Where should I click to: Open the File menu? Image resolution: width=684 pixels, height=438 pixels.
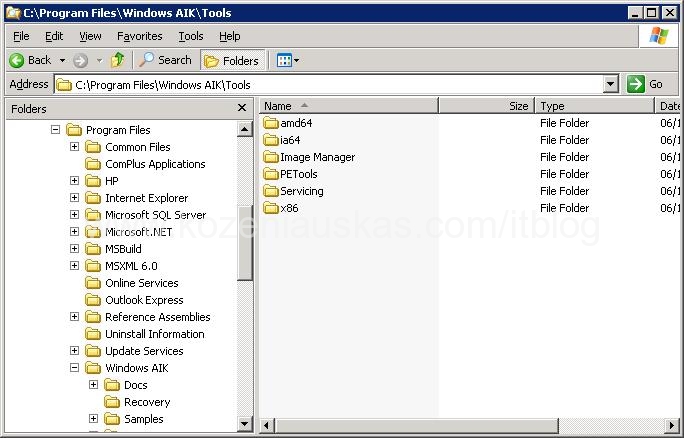pyautogui.click(x=21, y=36)
